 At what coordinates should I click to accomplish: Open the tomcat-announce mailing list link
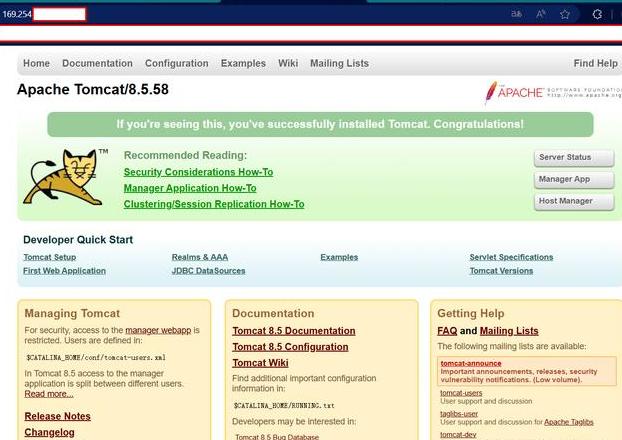coord(471,363)
